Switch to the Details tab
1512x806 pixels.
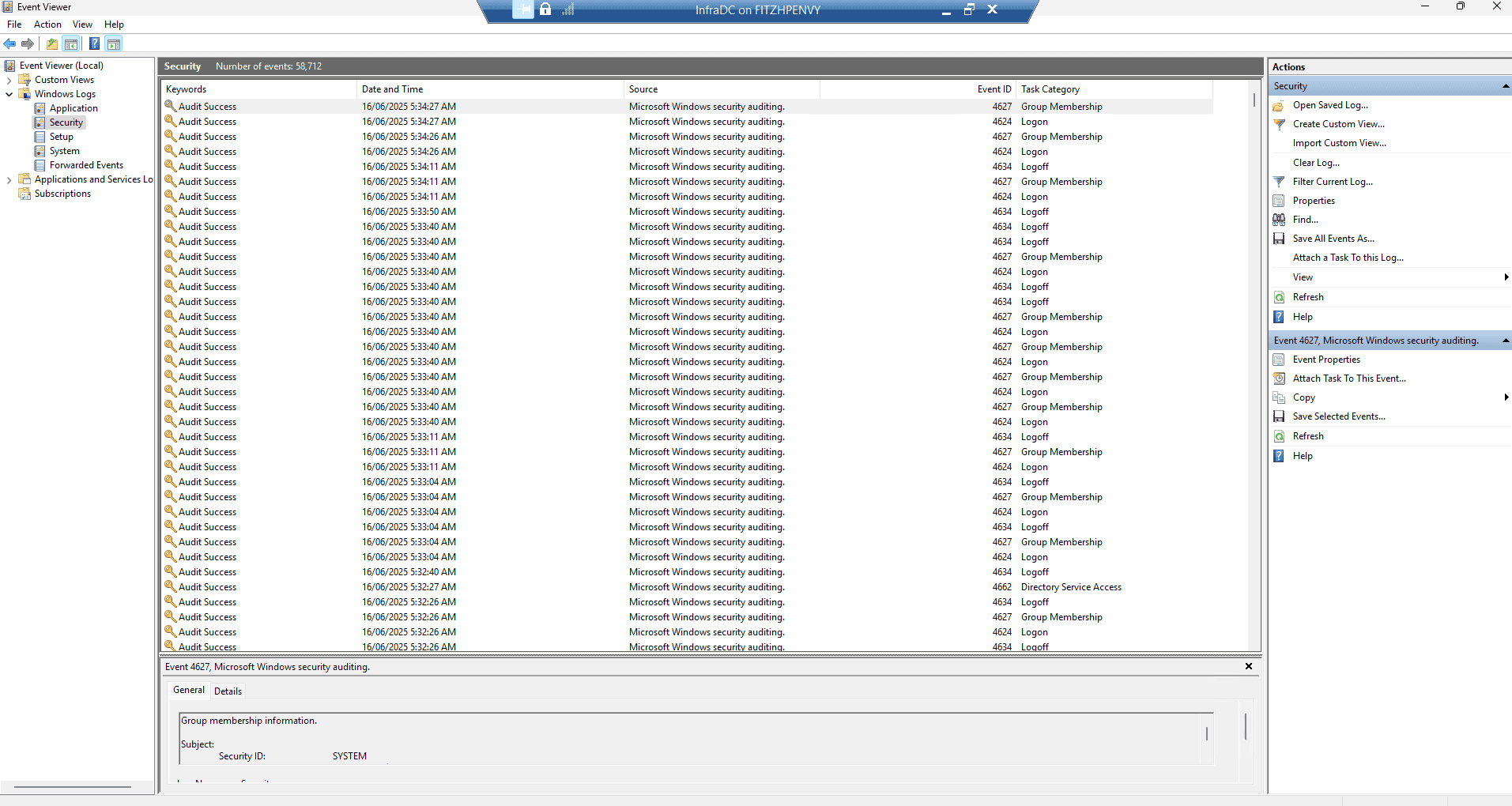coord(228,690)
